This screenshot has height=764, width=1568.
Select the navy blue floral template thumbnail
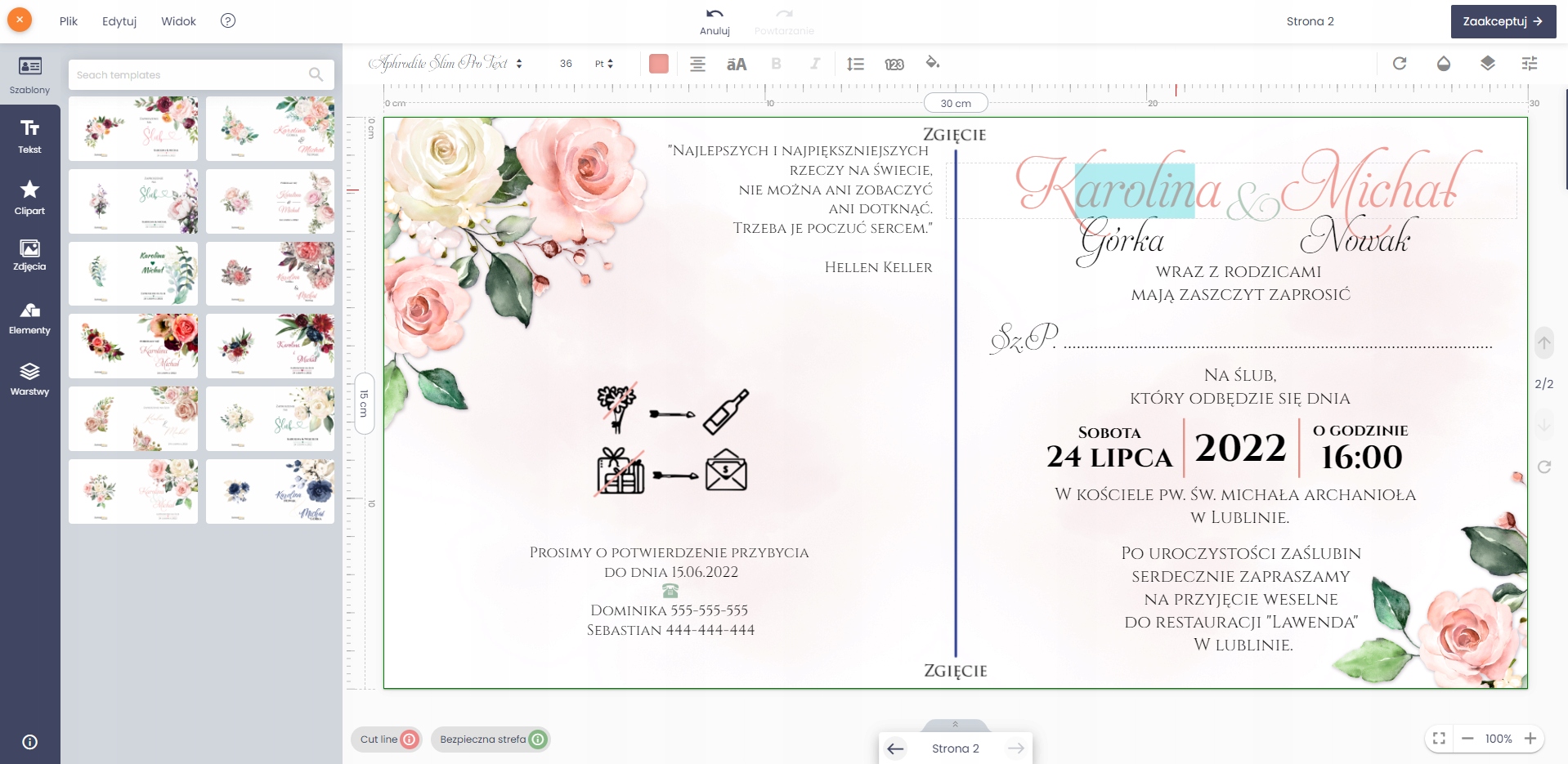click(x=270, y=491)
